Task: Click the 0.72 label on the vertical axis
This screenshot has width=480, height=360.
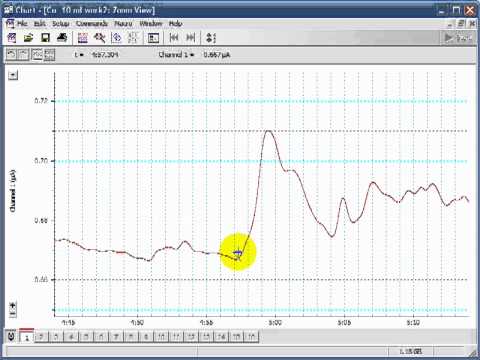Action: point(41,101)
